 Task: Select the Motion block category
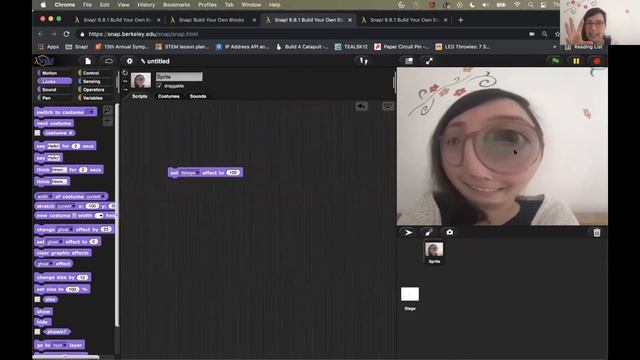(54, 73)
